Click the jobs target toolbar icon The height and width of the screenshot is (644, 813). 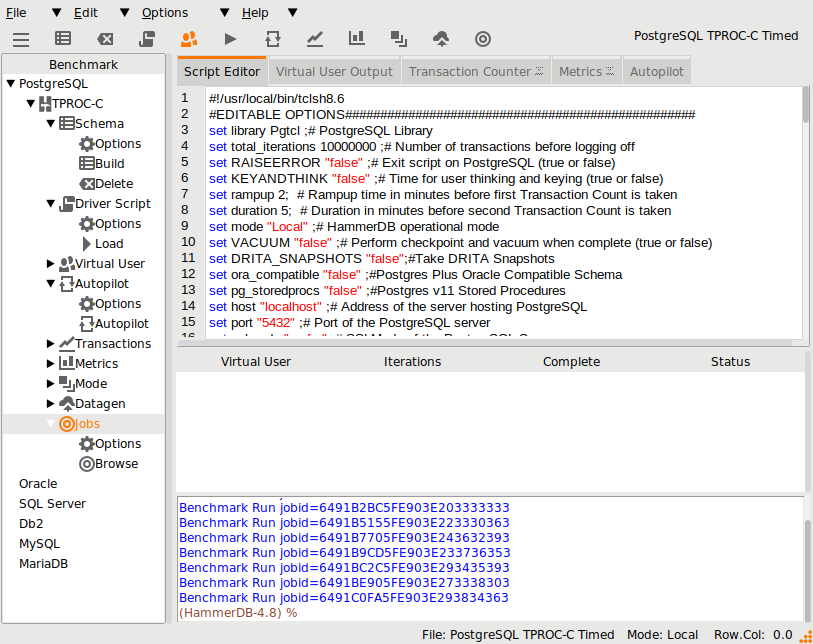pos(483,39)
